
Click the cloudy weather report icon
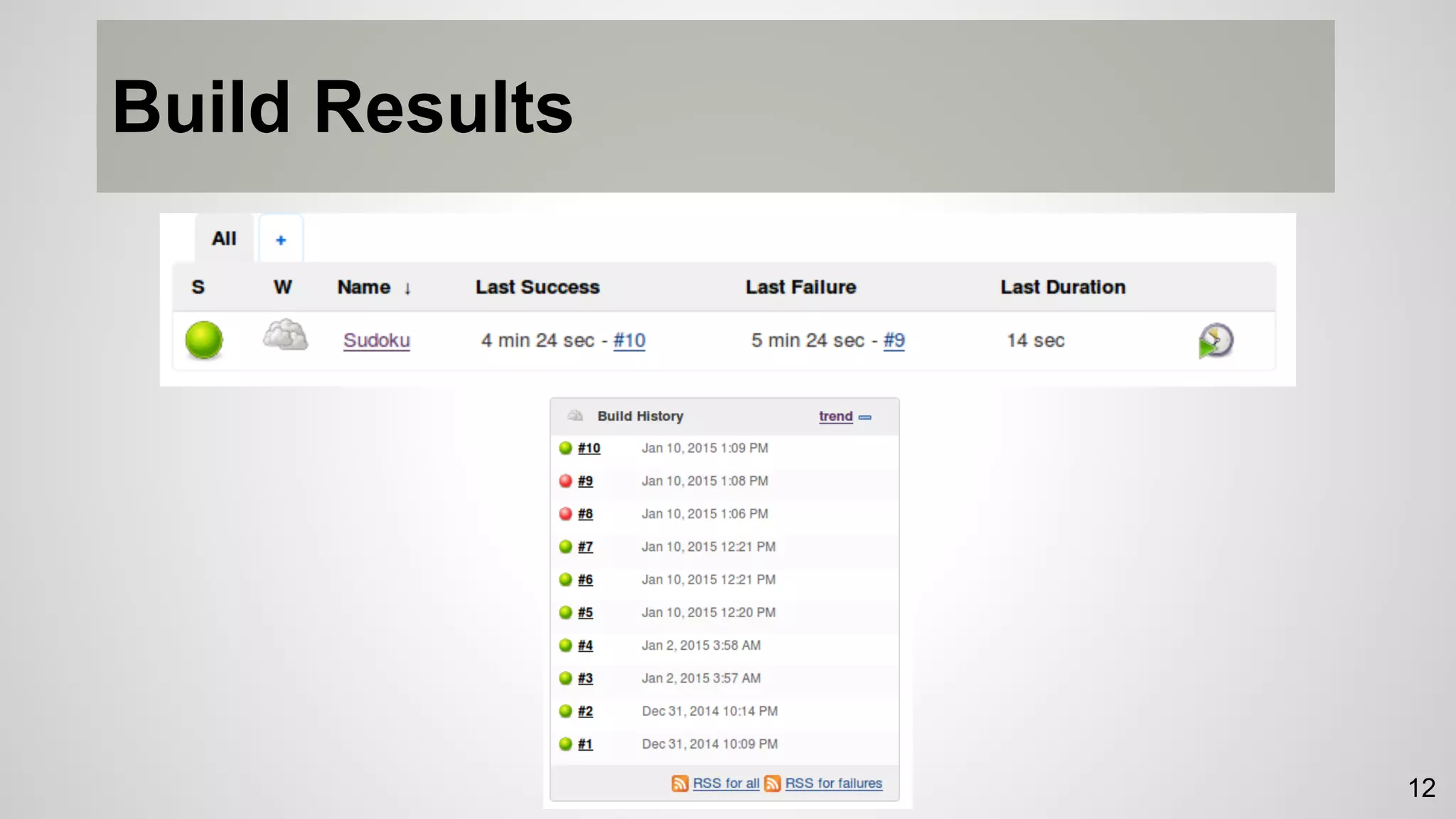285,335
